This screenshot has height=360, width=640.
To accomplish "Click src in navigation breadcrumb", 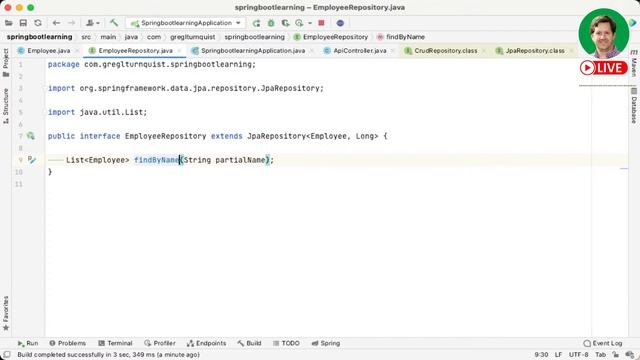I will [86, 37].
